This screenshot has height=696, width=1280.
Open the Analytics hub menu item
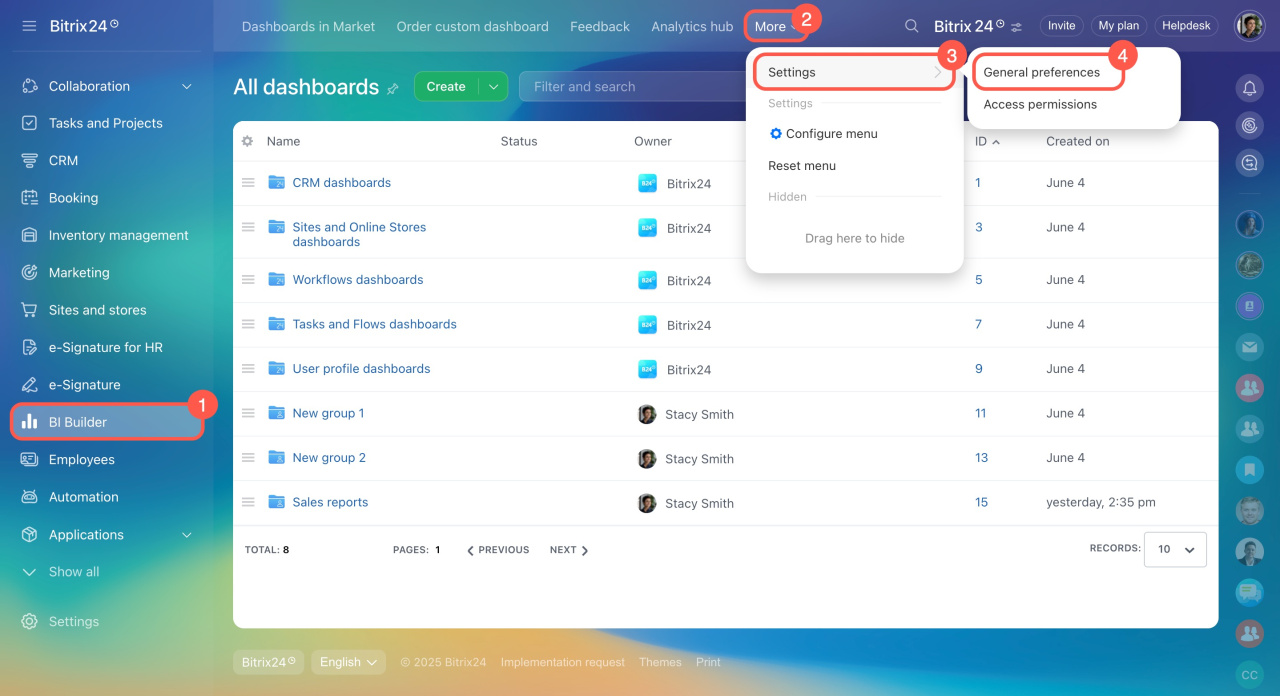coord(692,26)
